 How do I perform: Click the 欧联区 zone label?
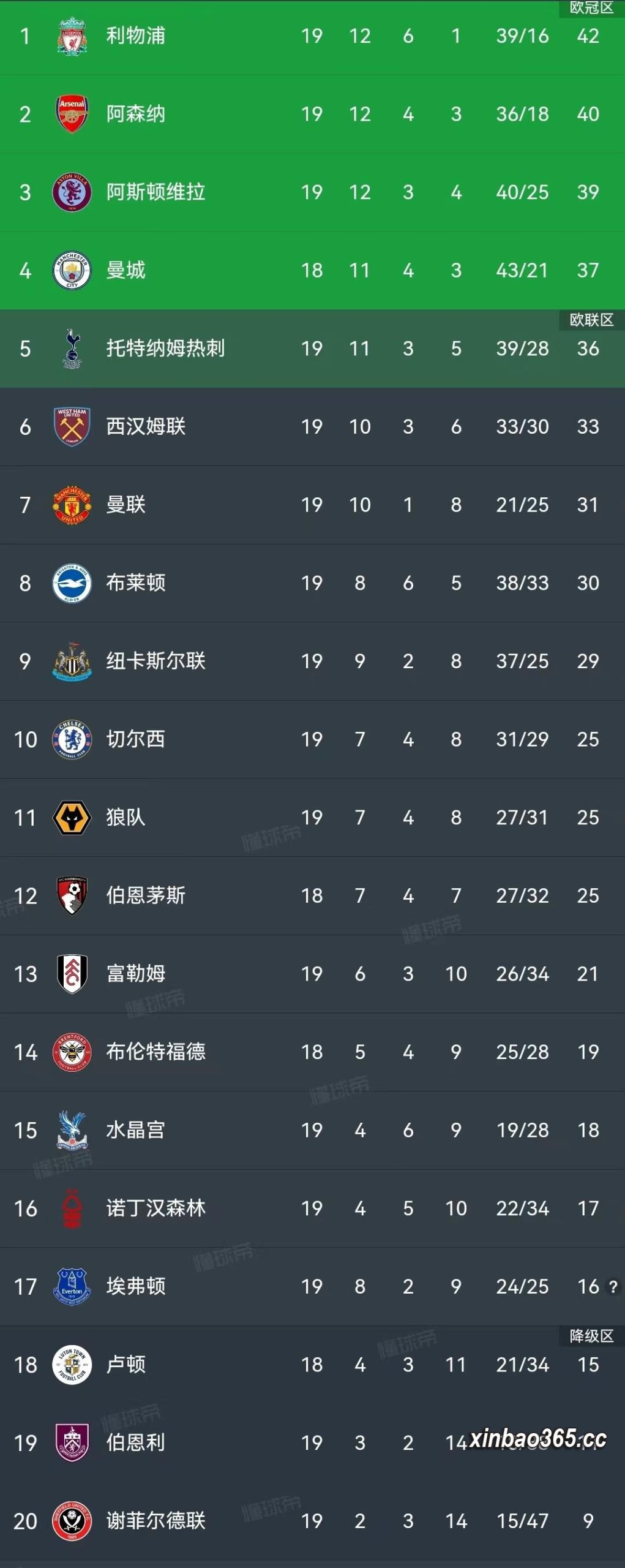[591, 320]
